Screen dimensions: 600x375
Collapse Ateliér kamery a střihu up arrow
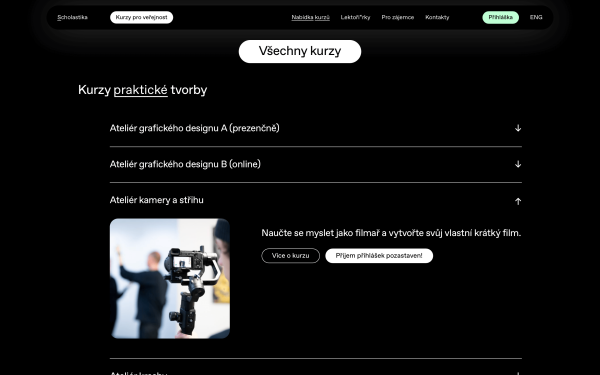point(518,201)
